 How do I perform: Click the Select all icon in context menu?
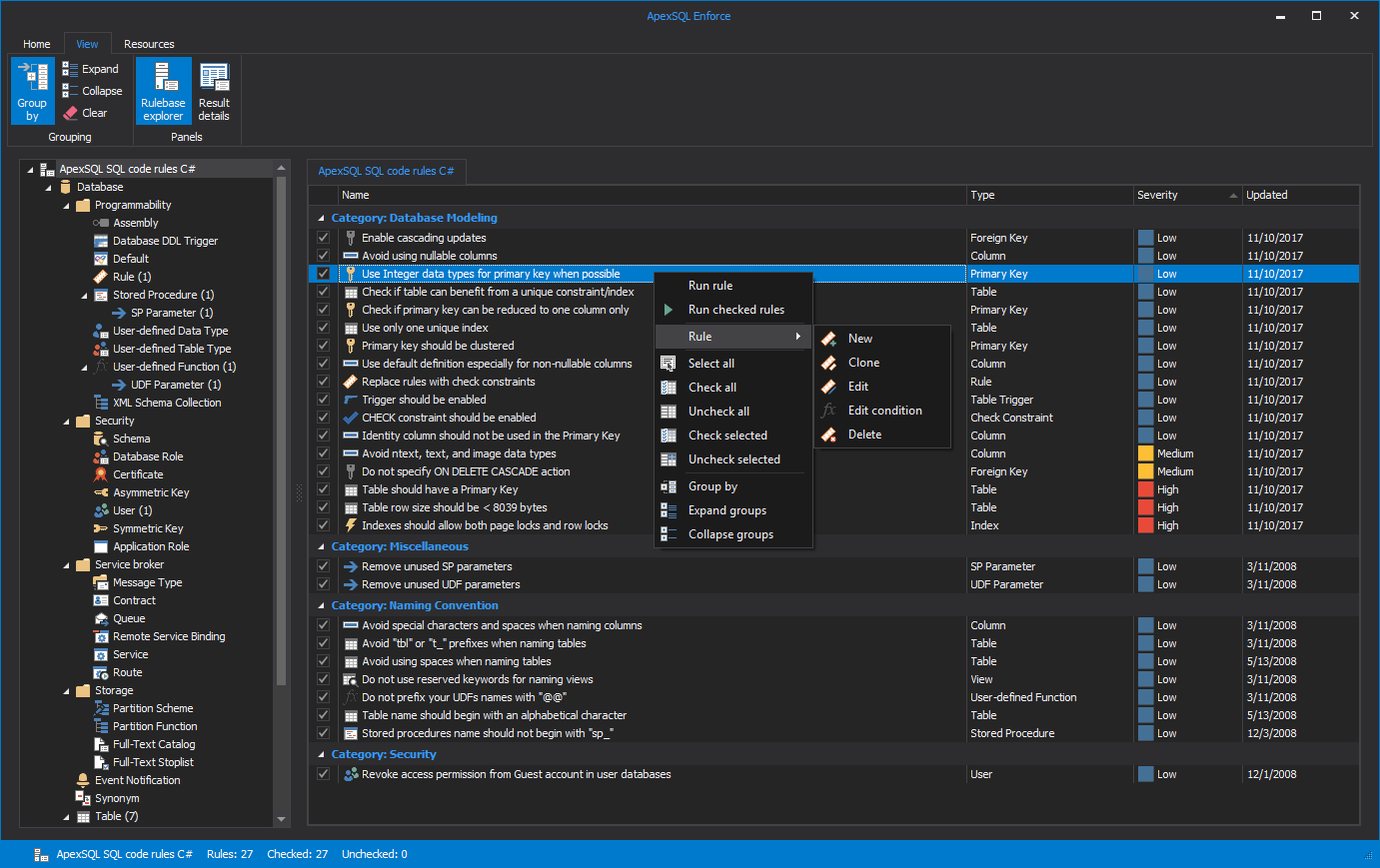[x=669, y=364]
